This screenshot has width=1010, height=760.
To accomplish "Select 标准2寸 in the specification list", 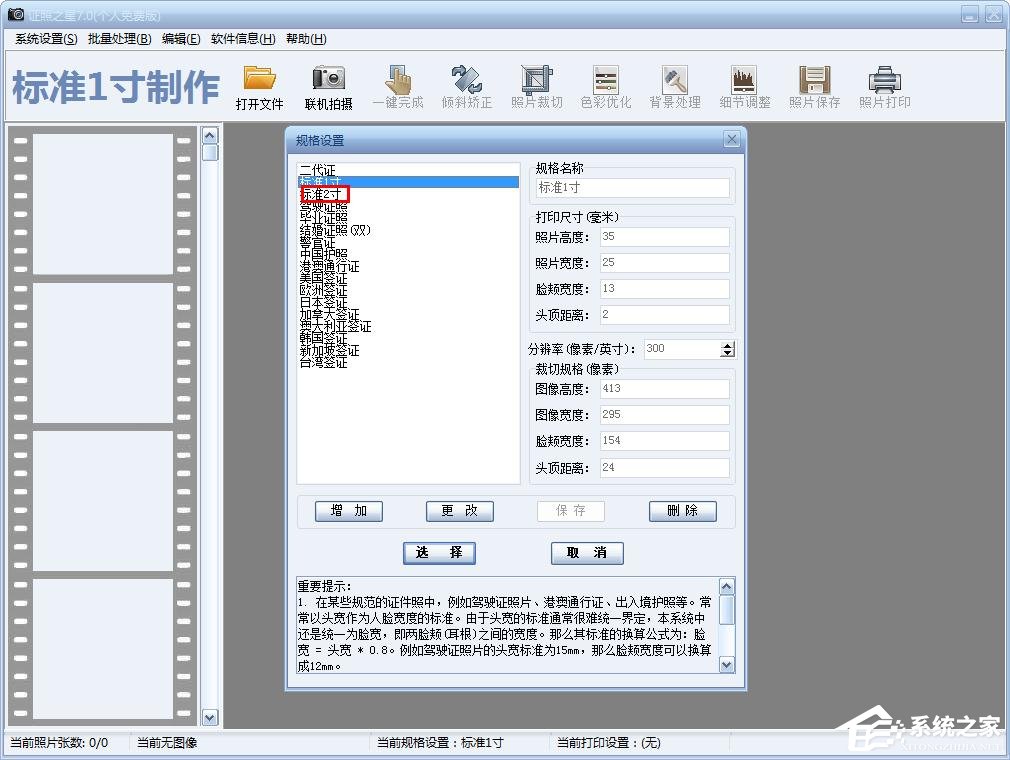I will tap(324, 194).
